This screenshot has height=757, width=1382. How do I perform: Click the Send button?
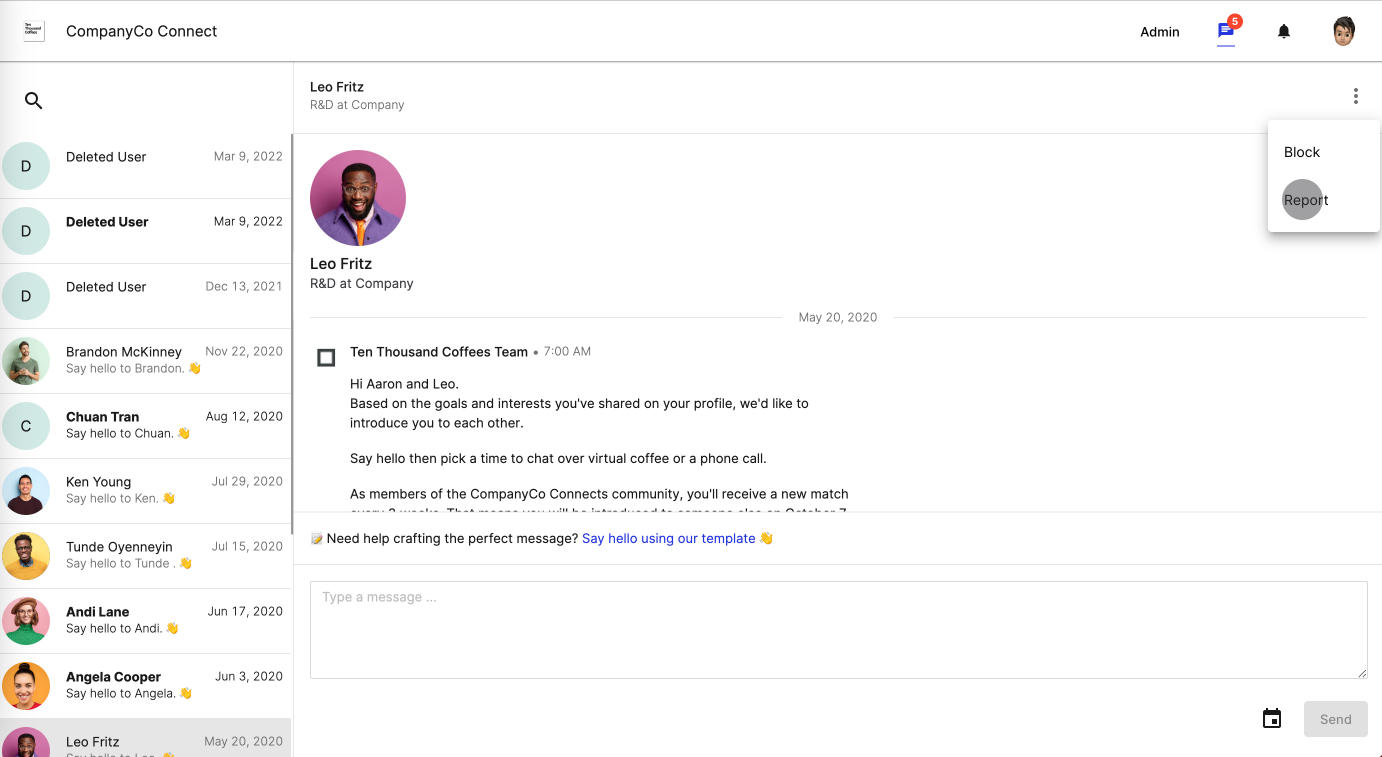tap(1335, 719)
